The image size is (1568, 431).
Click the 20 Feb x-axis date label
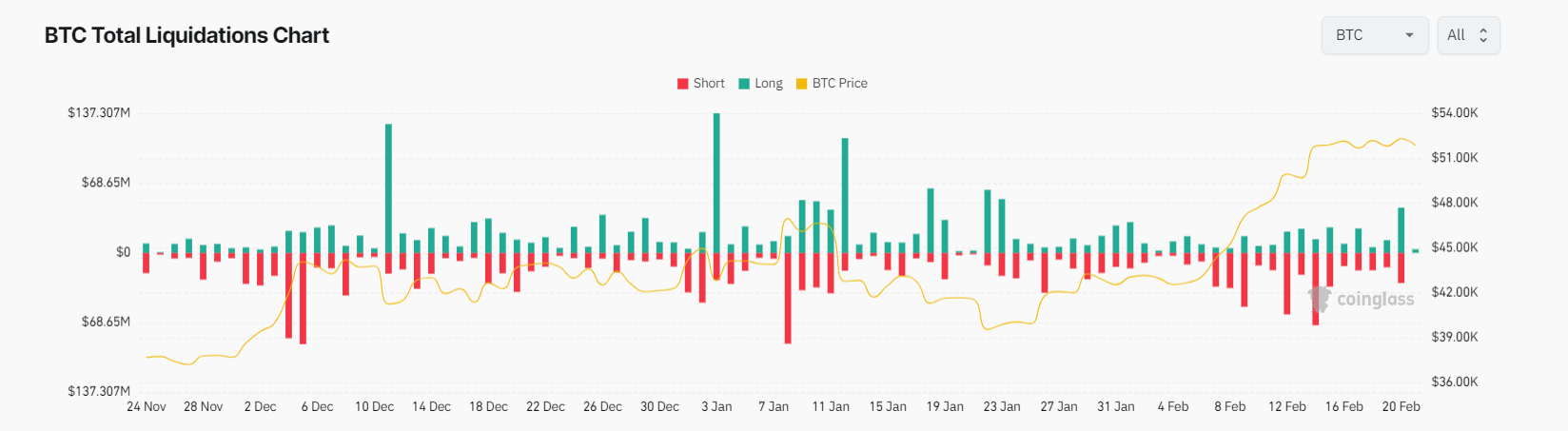(1401, 406)
